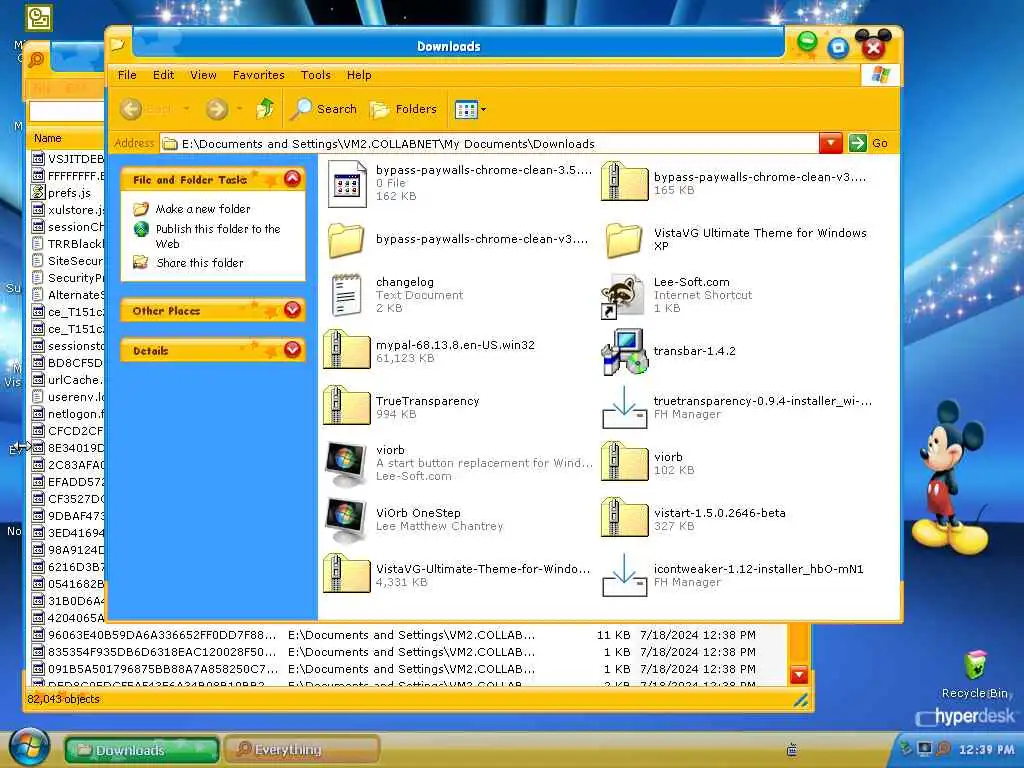Open the Back history dropdown arrow
The height and width of the screenshot is (768, 1024).
187,109
